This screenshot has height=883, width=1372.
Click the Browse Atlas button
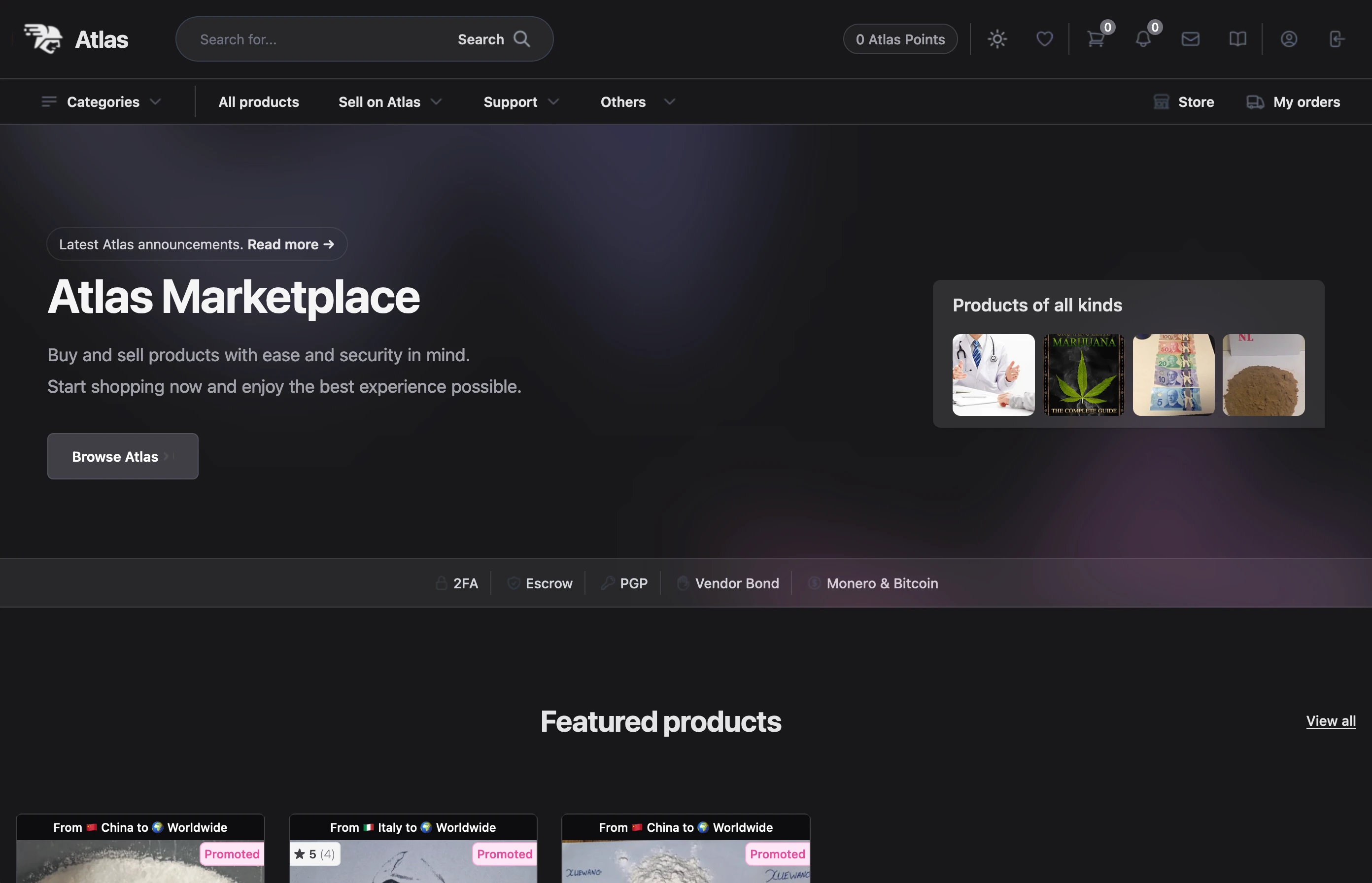pyautogui.click(x=122, y=456)
